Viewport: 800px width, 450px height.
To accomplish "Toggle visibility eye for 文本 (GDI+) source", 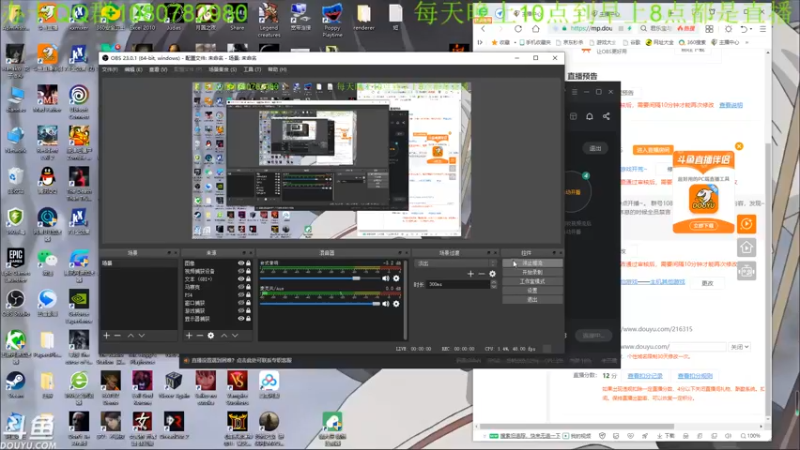I will [x=241, y=279].
